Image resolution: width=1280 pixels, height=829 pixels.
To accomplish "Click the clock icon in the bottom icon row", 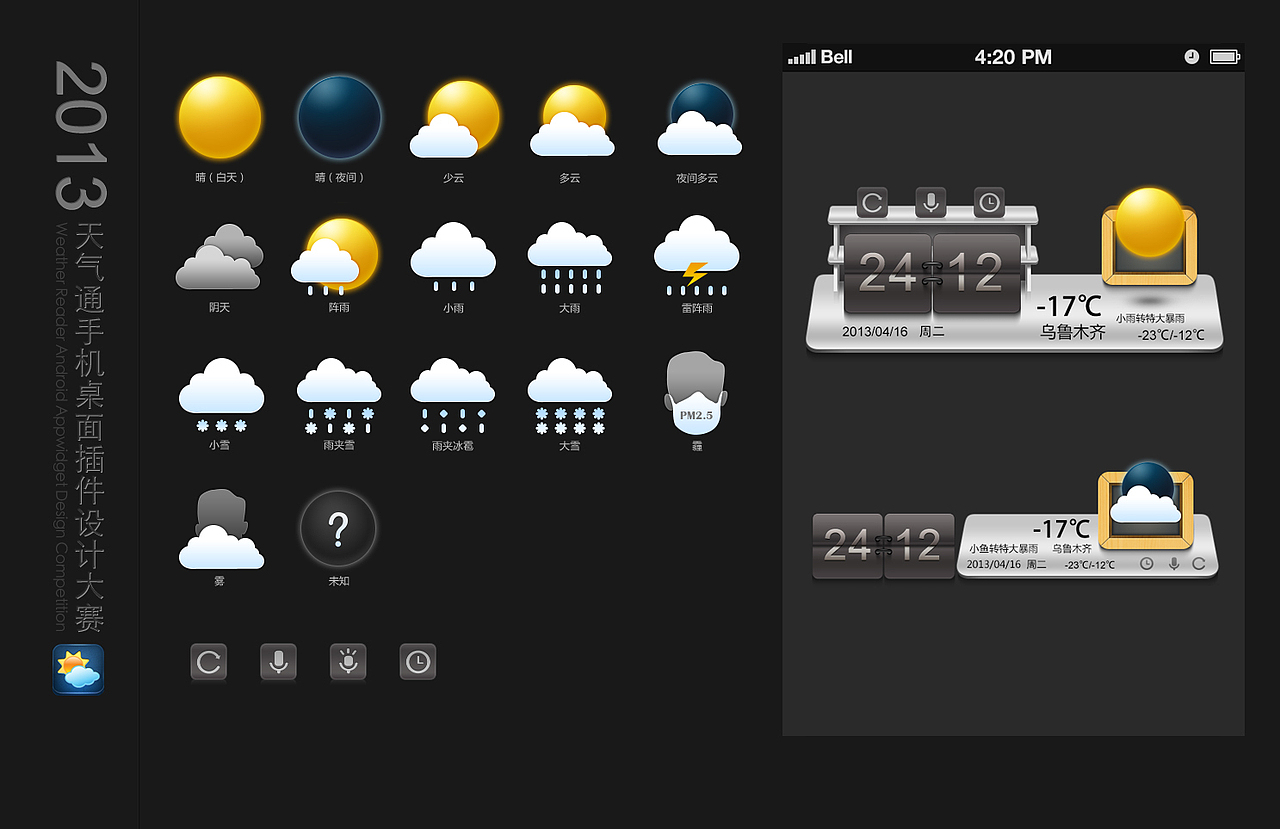I will tap(418, 662).
